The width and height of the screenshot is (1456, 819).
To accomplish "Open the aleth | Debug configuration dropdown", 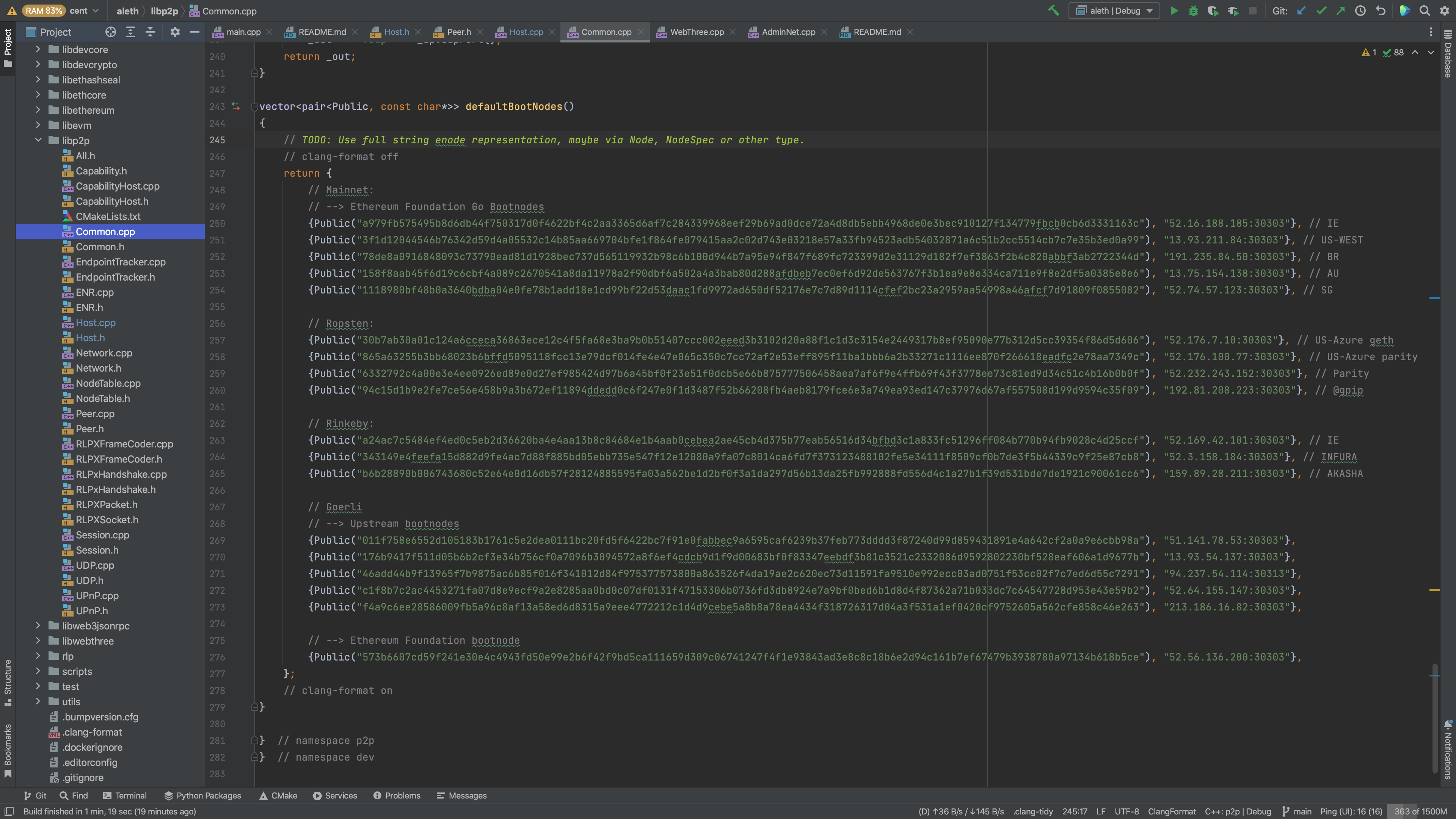I will click(x=1114, y=11).
